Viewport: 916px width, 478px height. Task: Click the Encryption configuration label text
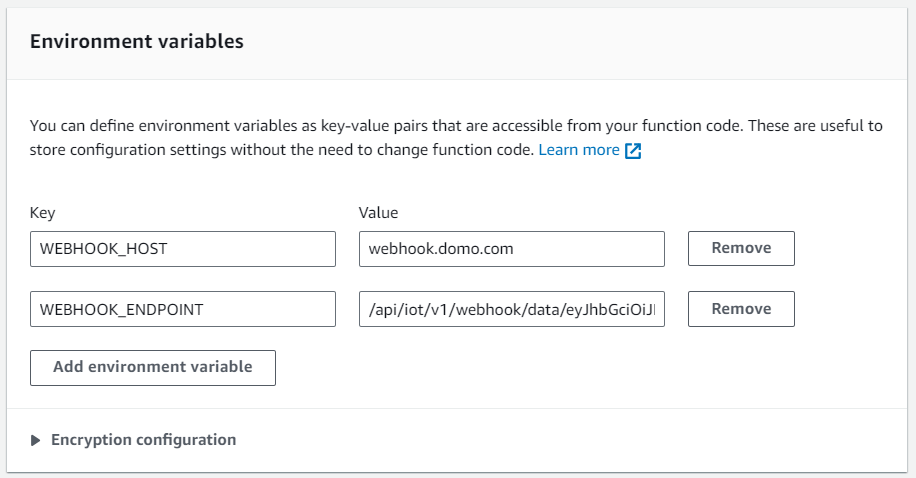(144, 439)
